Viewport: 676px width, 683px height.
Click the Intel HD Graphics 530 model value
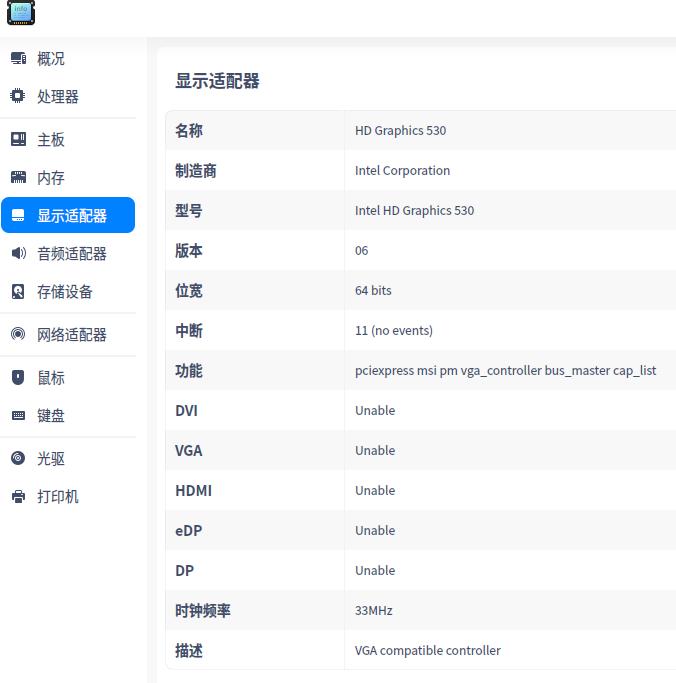pos(414,211)
